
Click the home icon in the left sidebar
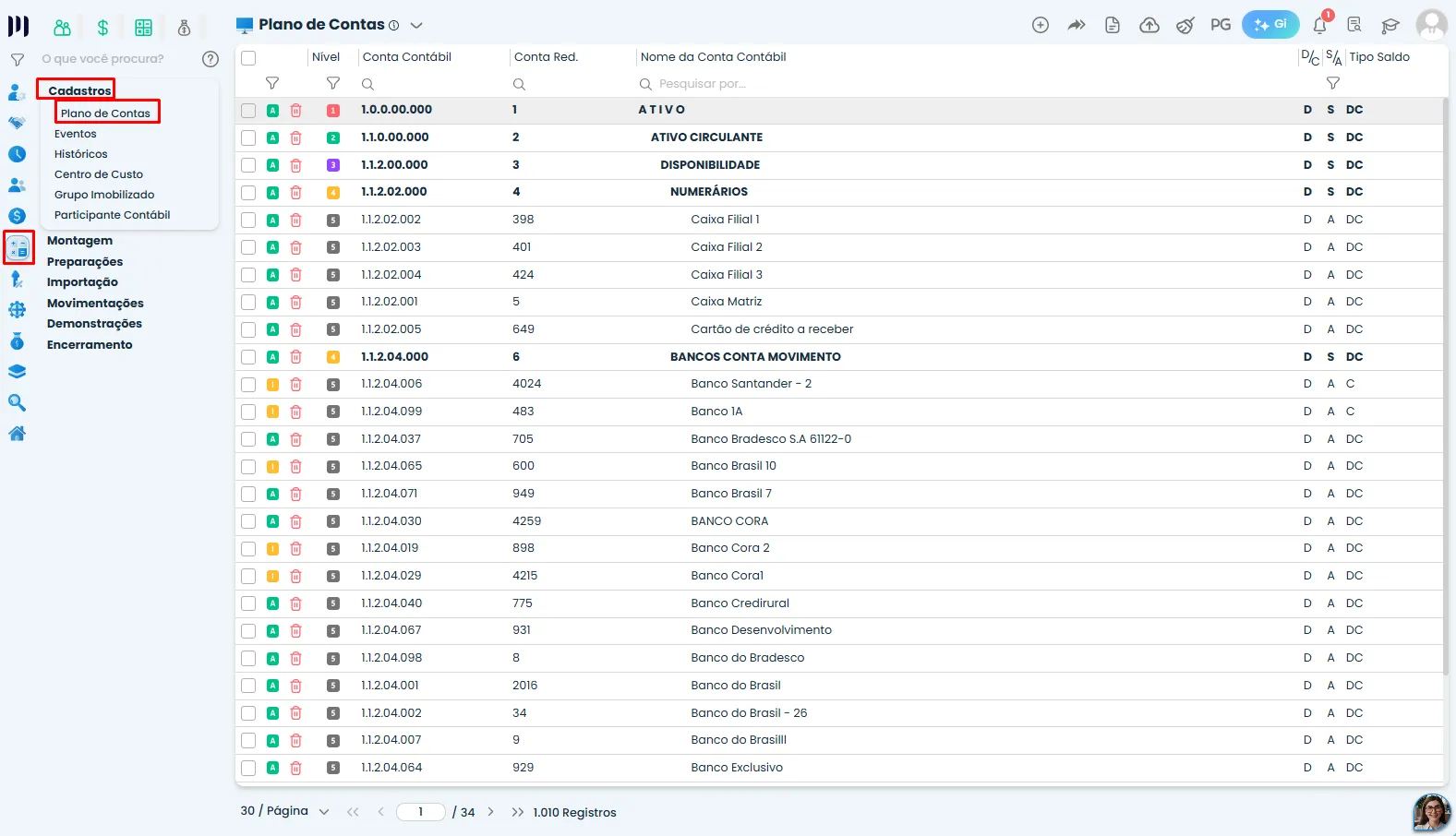[17, 434]
